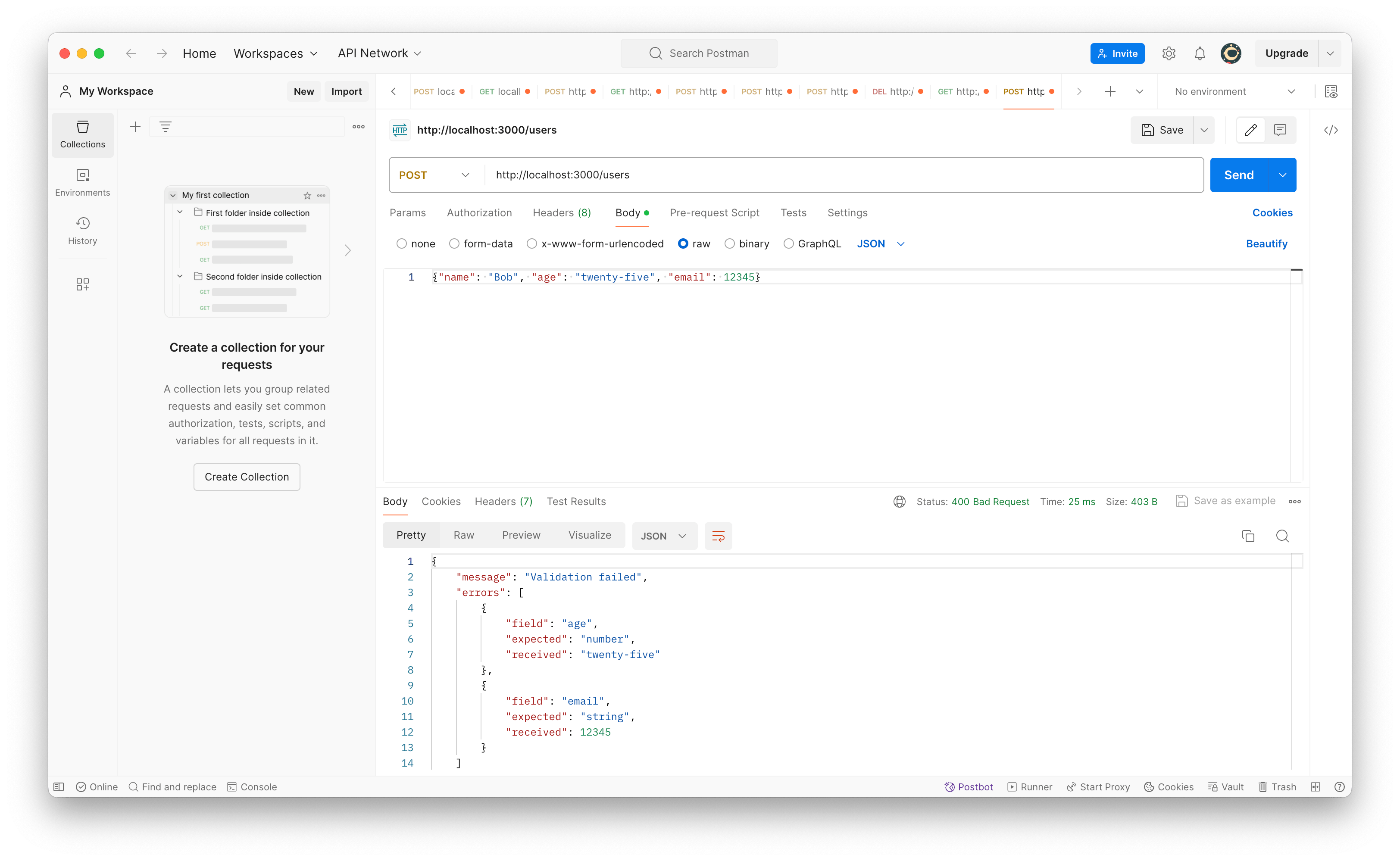Open the code snippet panel icon

pyautogui.click(x=1331, y=130)
